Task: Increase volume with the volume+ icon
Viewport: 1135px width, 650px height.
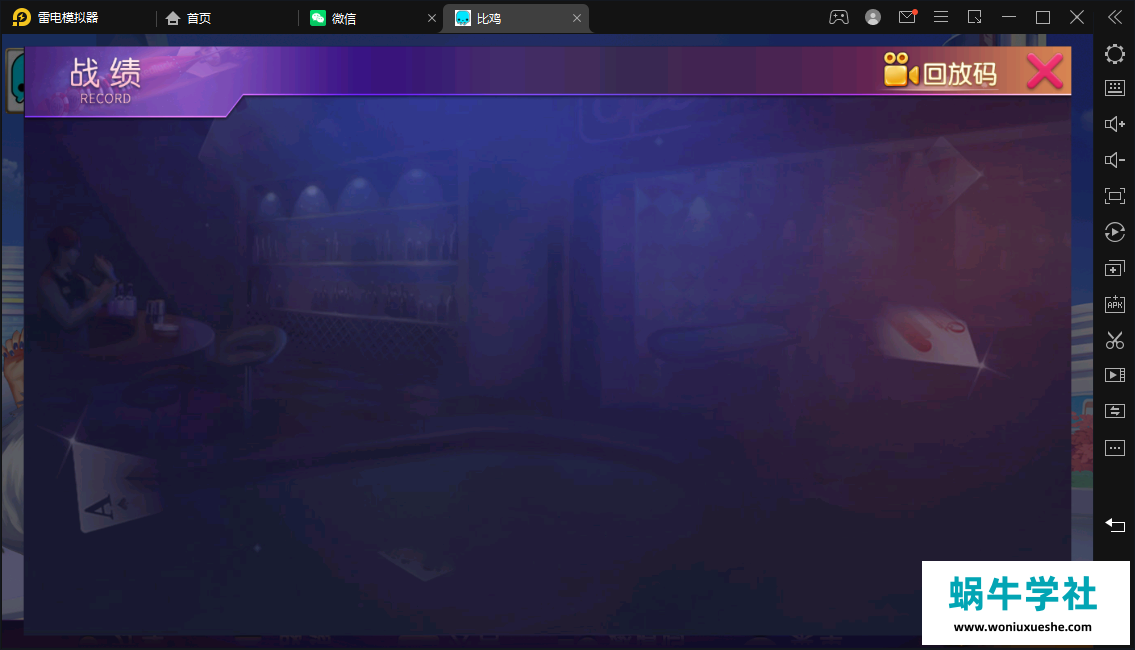Action: (1114, 123)
